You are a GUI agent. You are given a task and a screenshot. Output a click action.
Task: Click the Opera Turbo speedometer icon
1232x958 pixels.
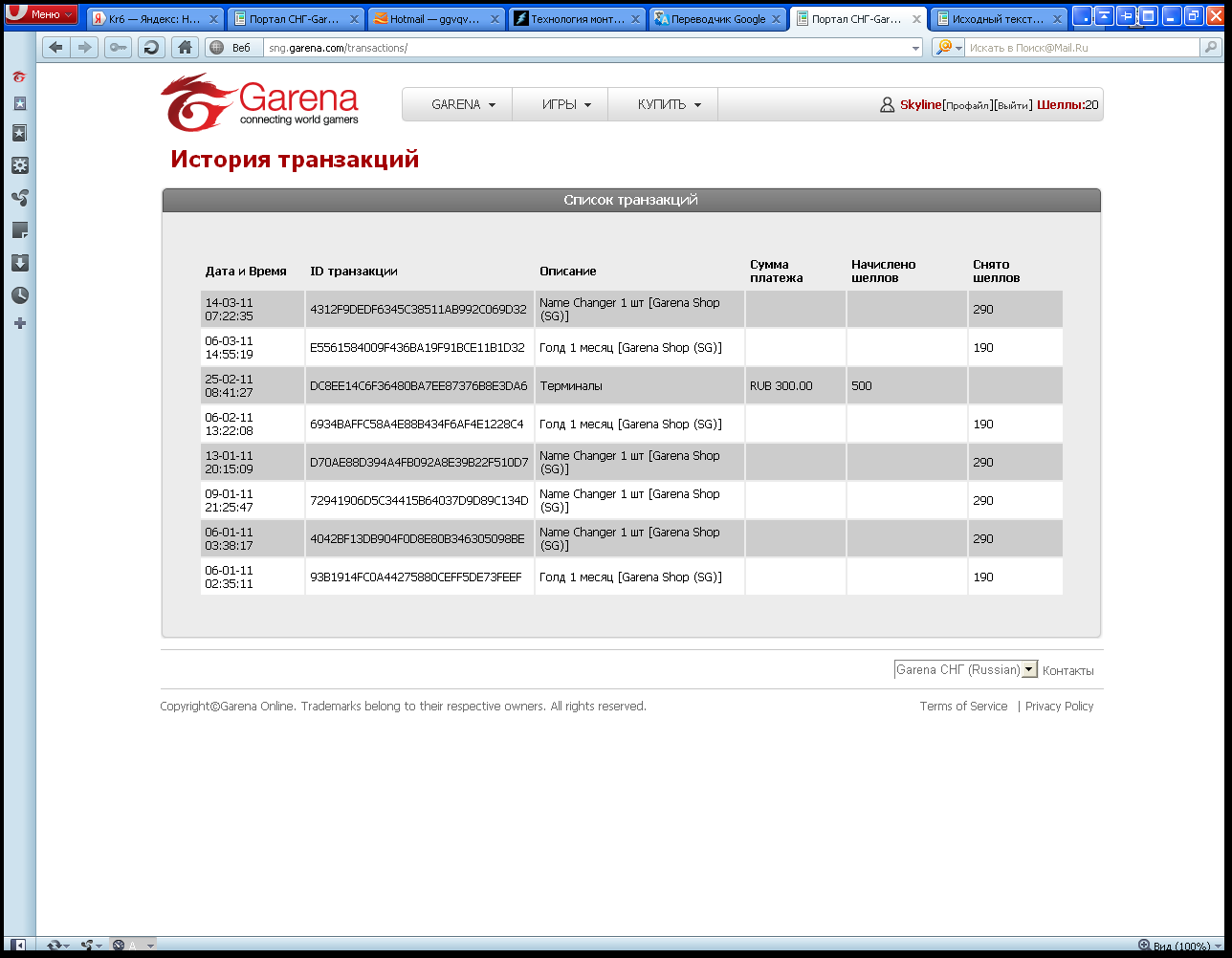coord(120,946)
